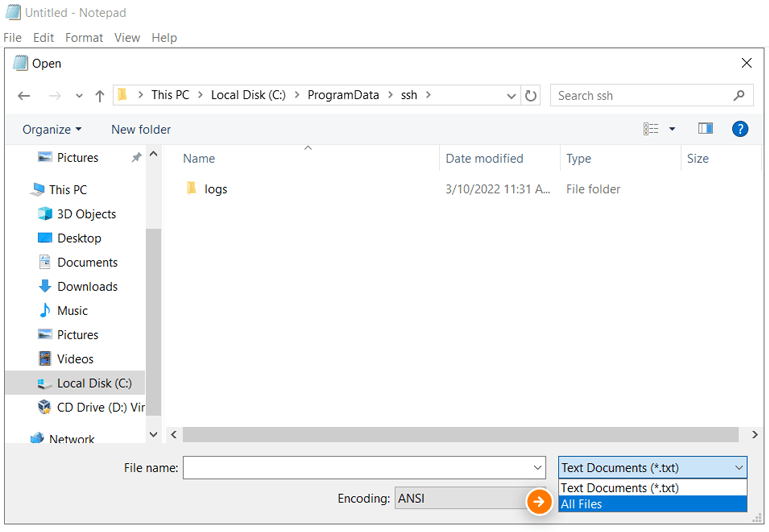769x532 pixels.
Task: Open Pictures under This PC
Action: 77,335
